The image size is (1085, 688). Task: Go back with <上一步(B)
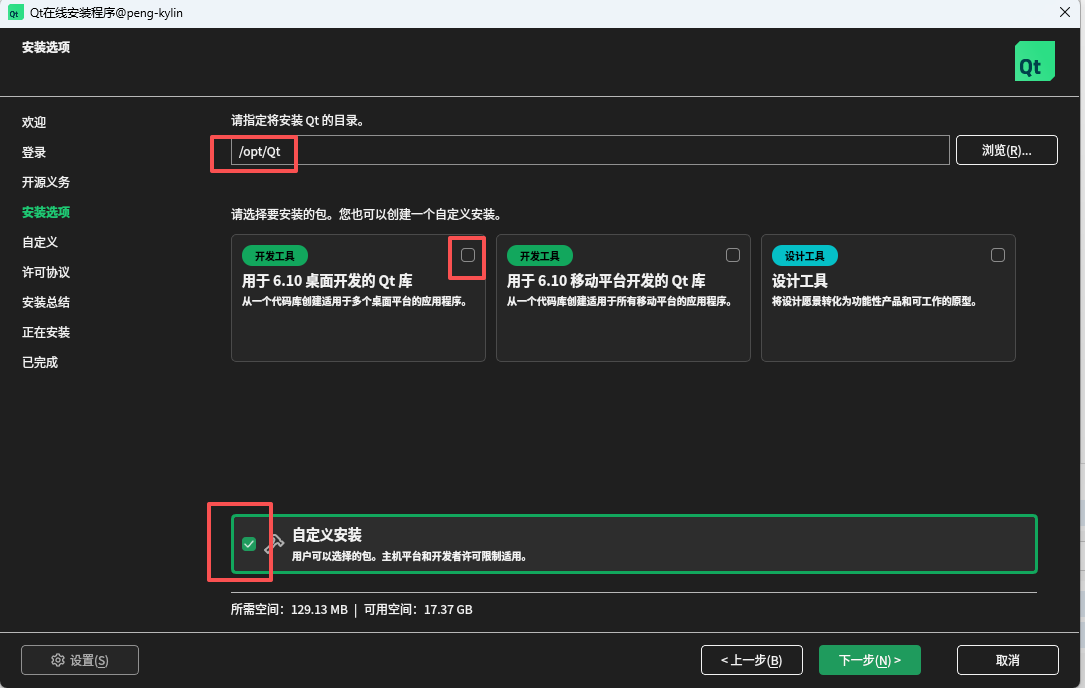[x=751, y=660]
